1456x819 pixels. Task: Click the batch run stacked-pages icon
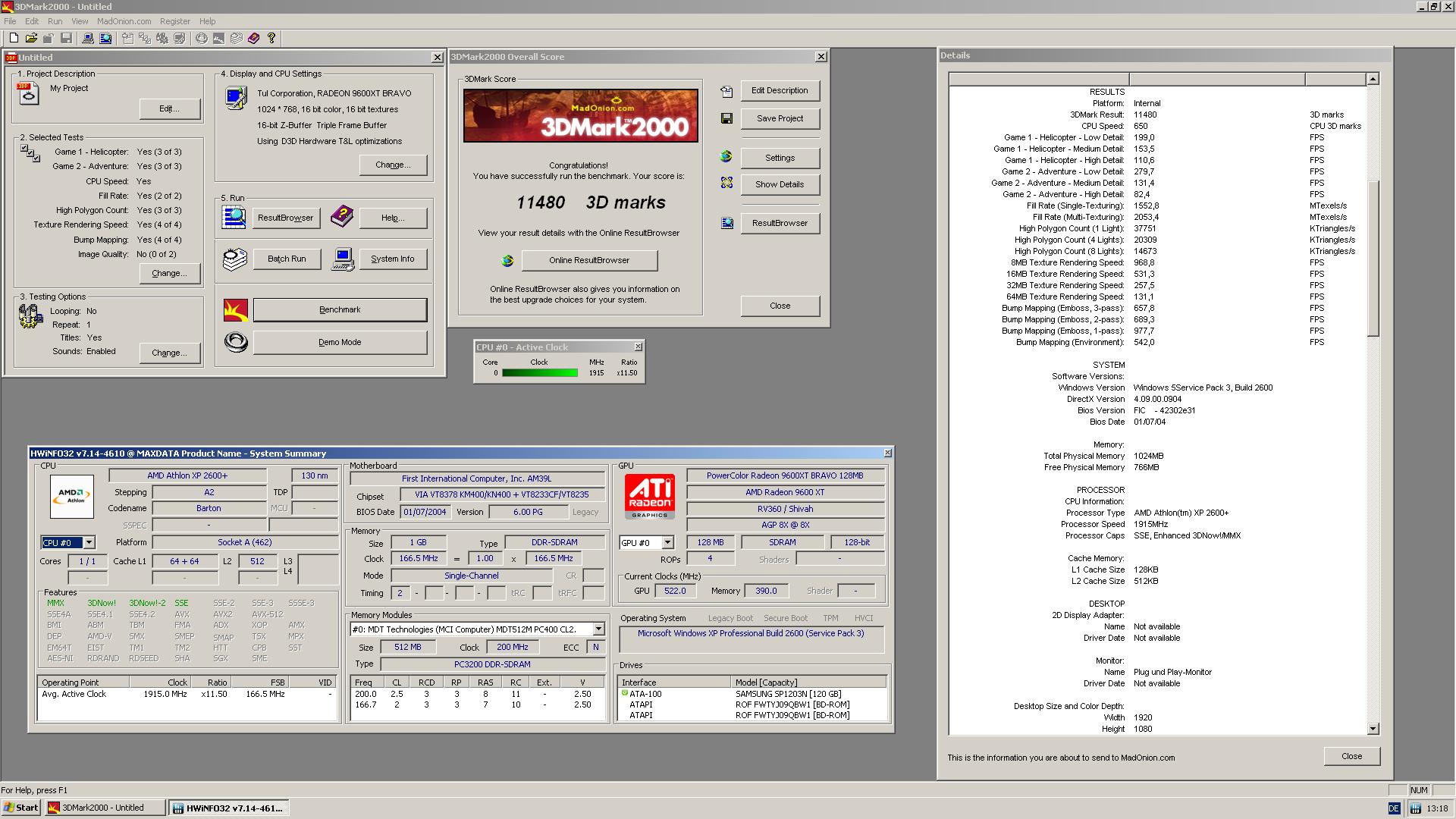(x=235, y=259)
